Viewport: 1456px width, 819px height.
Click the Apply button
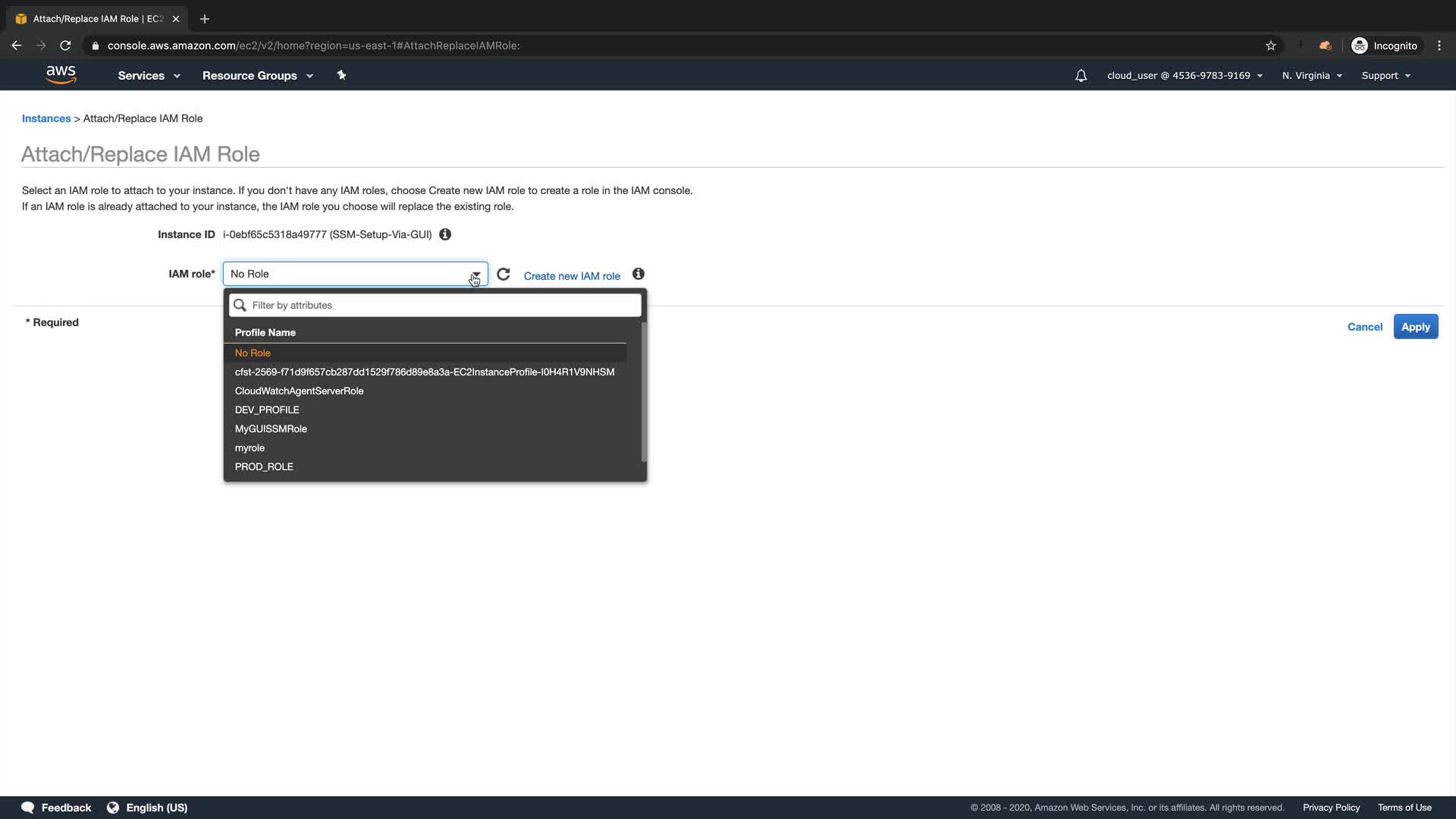[1415, 327]
